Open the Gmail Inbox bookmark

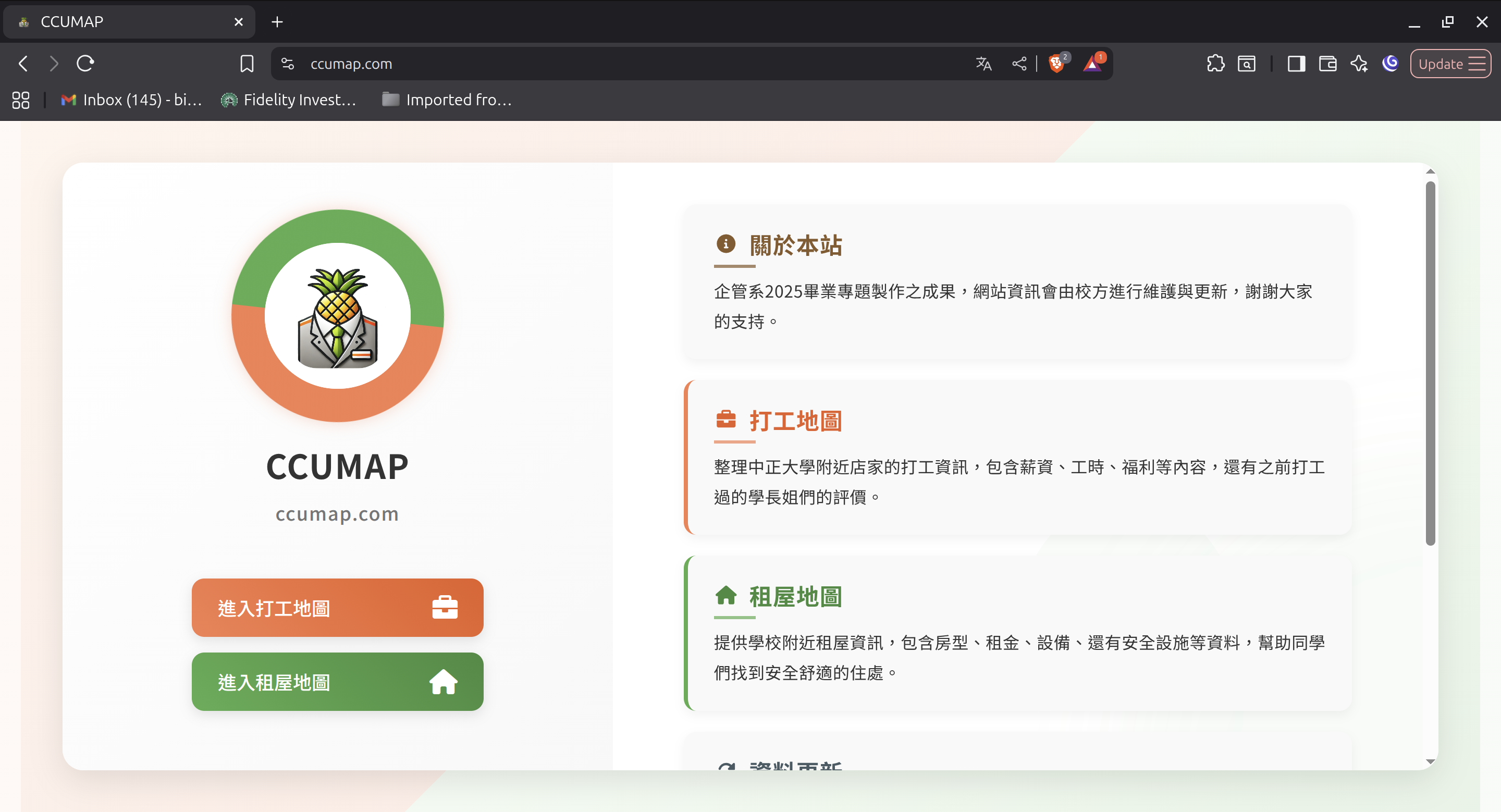[x=129, y=100]
